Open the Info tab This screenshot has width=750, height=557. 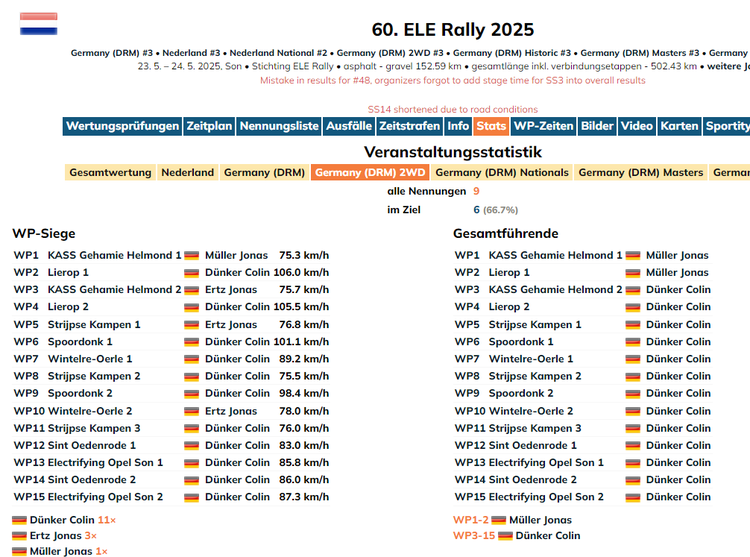click(458, 126)
